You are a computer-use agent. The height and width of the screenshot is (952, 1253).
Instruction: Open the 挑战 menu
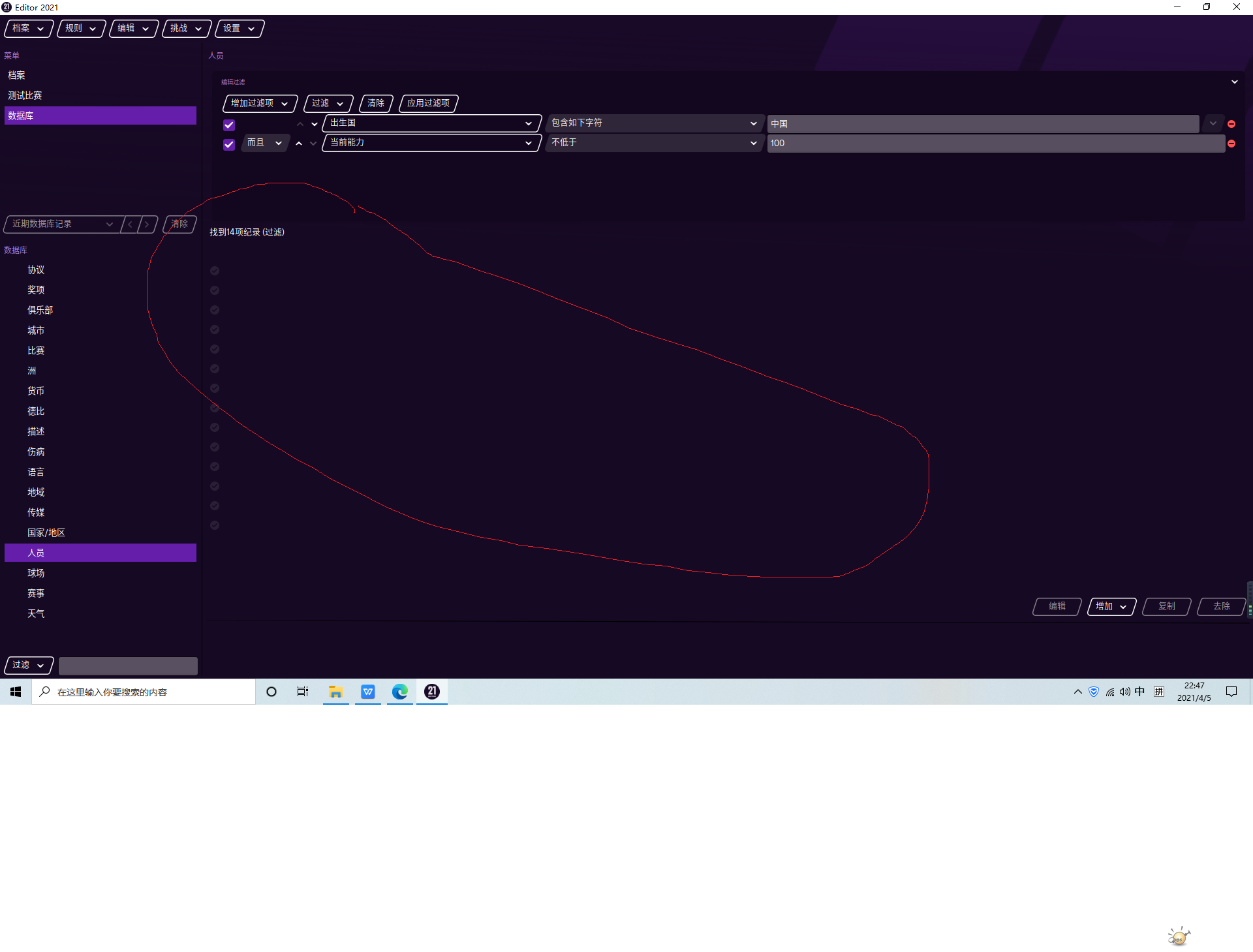pos(186,29)
